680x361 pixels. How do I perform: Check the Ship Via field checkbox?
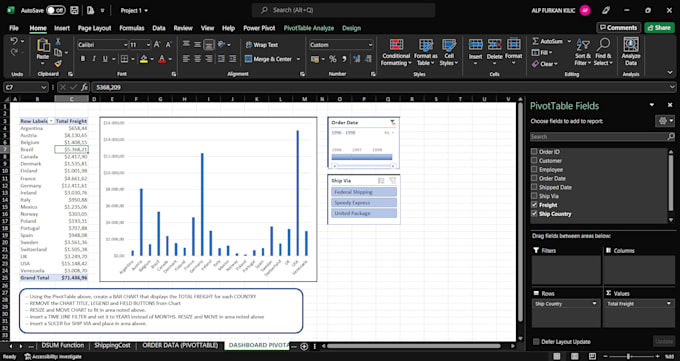[534, 196]
